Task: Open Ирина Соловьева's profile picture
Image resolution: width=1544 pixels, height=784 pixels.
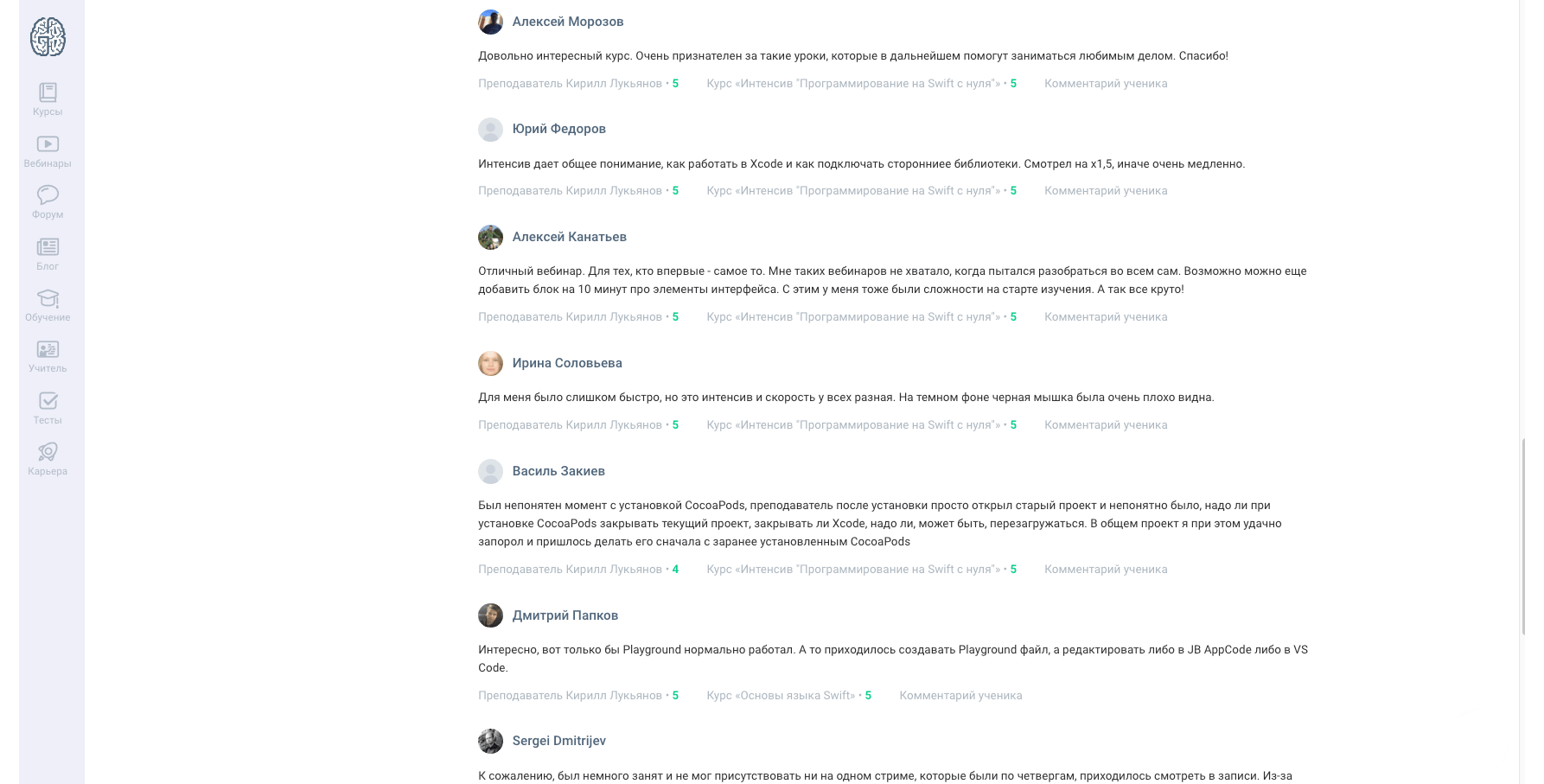Action: 490,363
